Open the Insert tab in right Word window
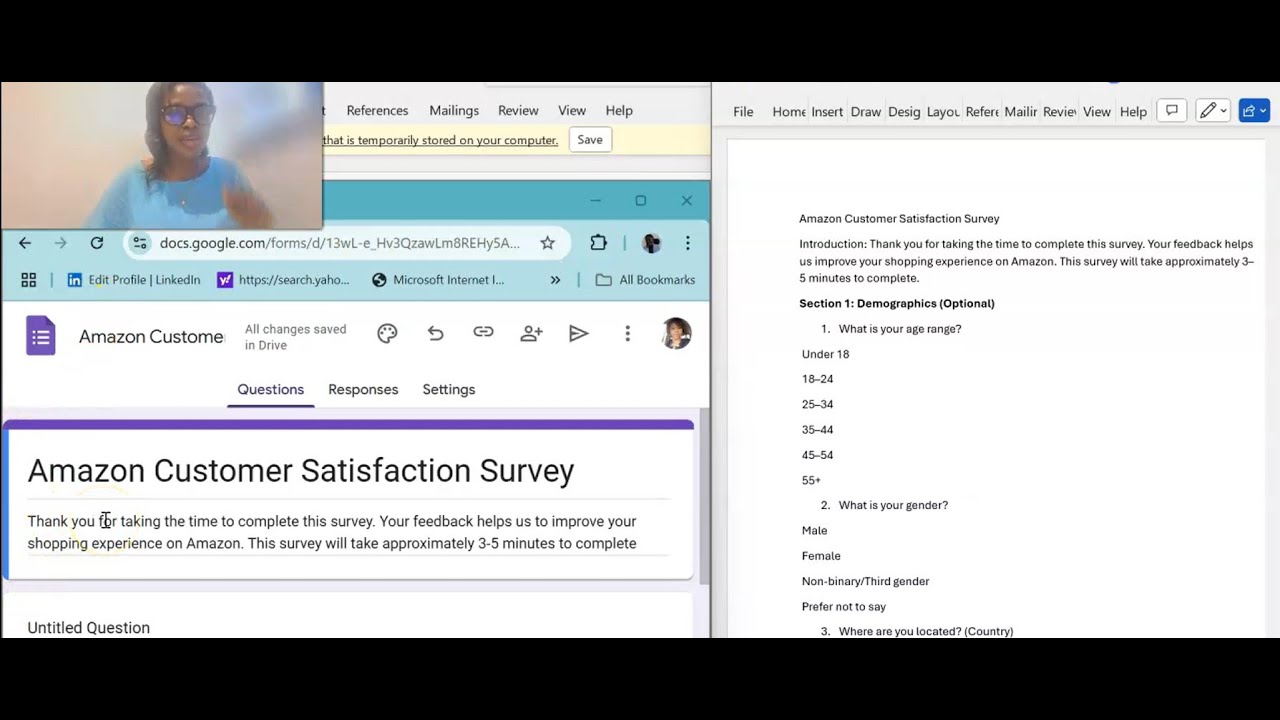Image resolution: width=1280 pixels, height=720 pixels. [827, 112]
